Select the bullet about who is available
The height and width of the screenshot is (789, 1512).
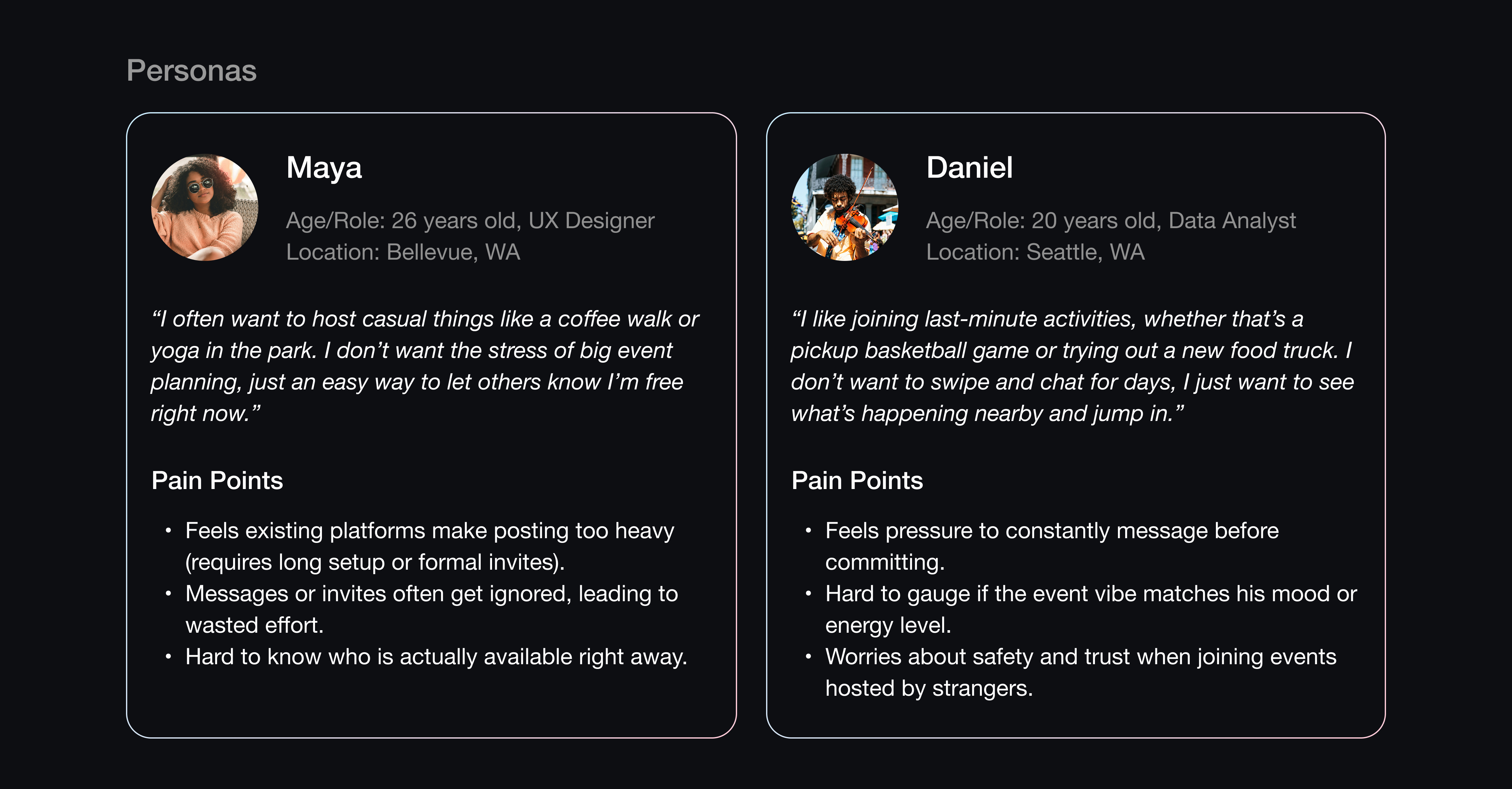436,657
